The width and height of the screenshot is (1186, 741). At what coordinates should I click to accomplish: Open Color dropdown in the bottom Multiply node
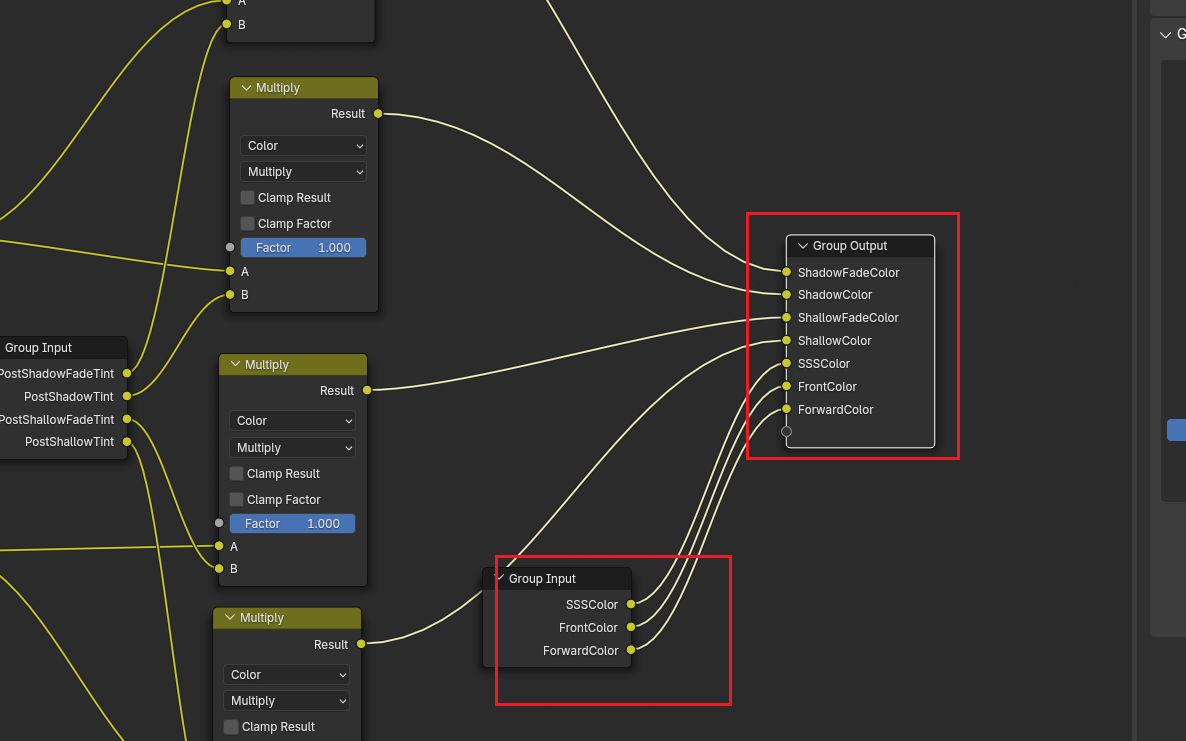click(x=286, y=675)
